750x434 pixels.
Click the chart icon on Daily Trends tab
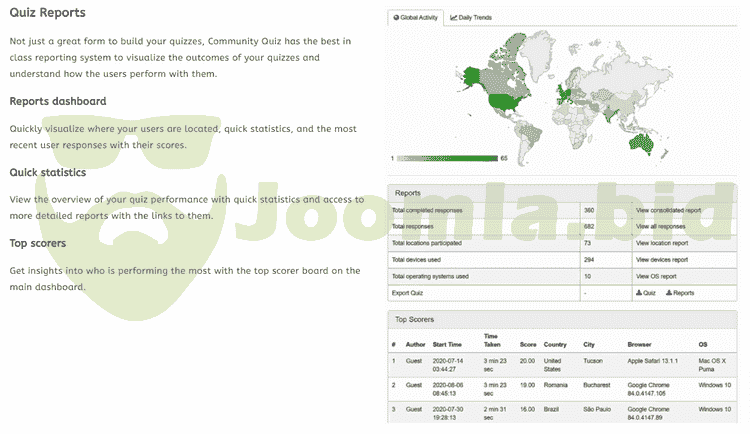453,18
